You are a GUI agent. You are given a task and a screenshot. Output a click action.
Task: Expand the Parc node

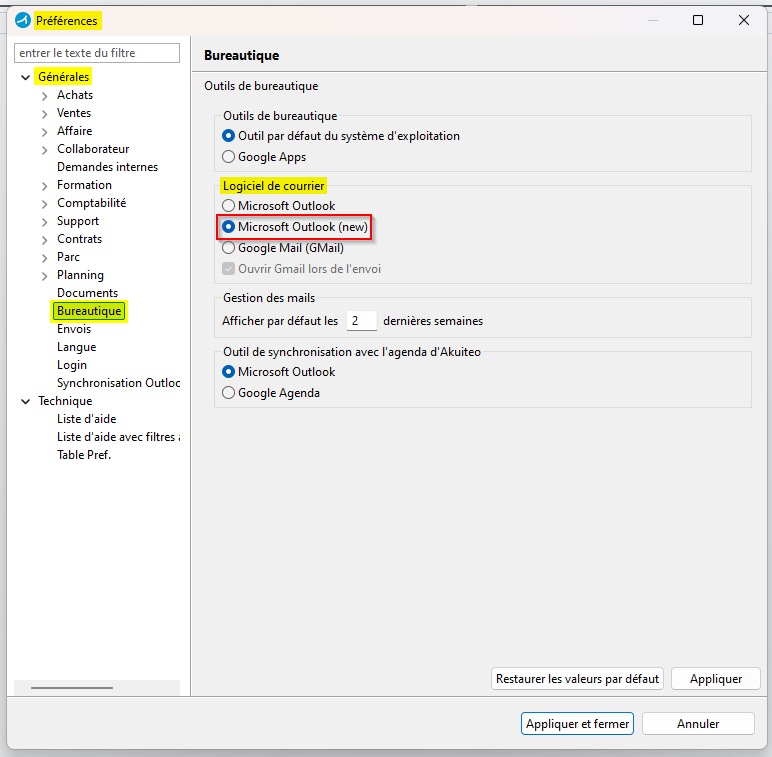45,258
